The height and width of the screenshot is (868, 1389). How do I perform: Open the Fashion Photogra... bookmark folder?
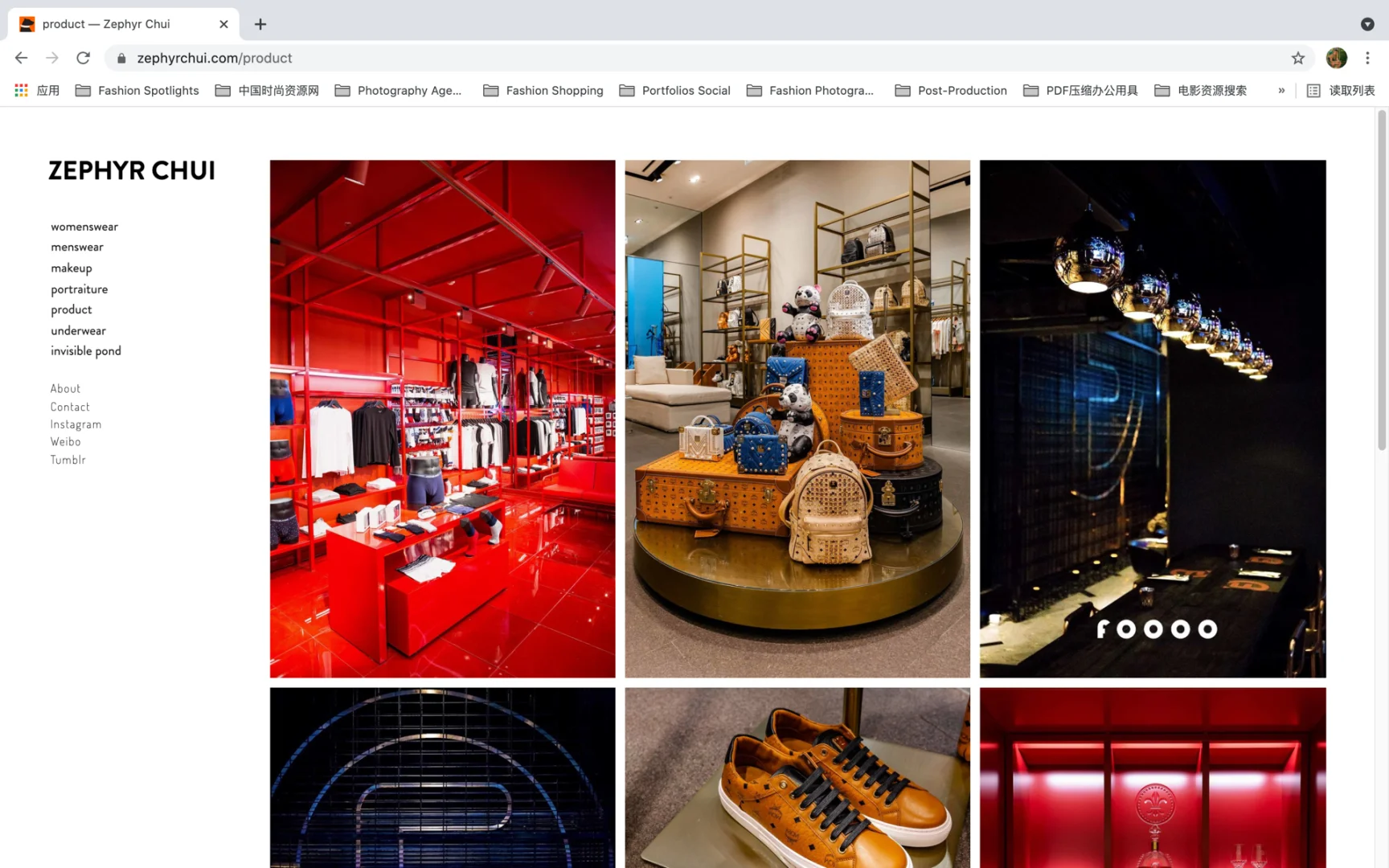pos(810,90)
